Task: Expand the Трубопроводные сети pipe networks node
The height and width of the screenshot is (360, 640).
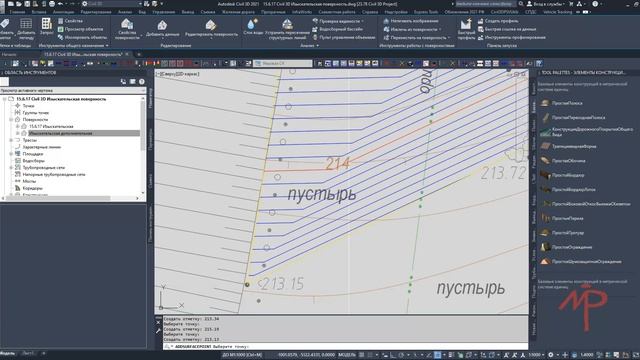Action: coord(11,167)
